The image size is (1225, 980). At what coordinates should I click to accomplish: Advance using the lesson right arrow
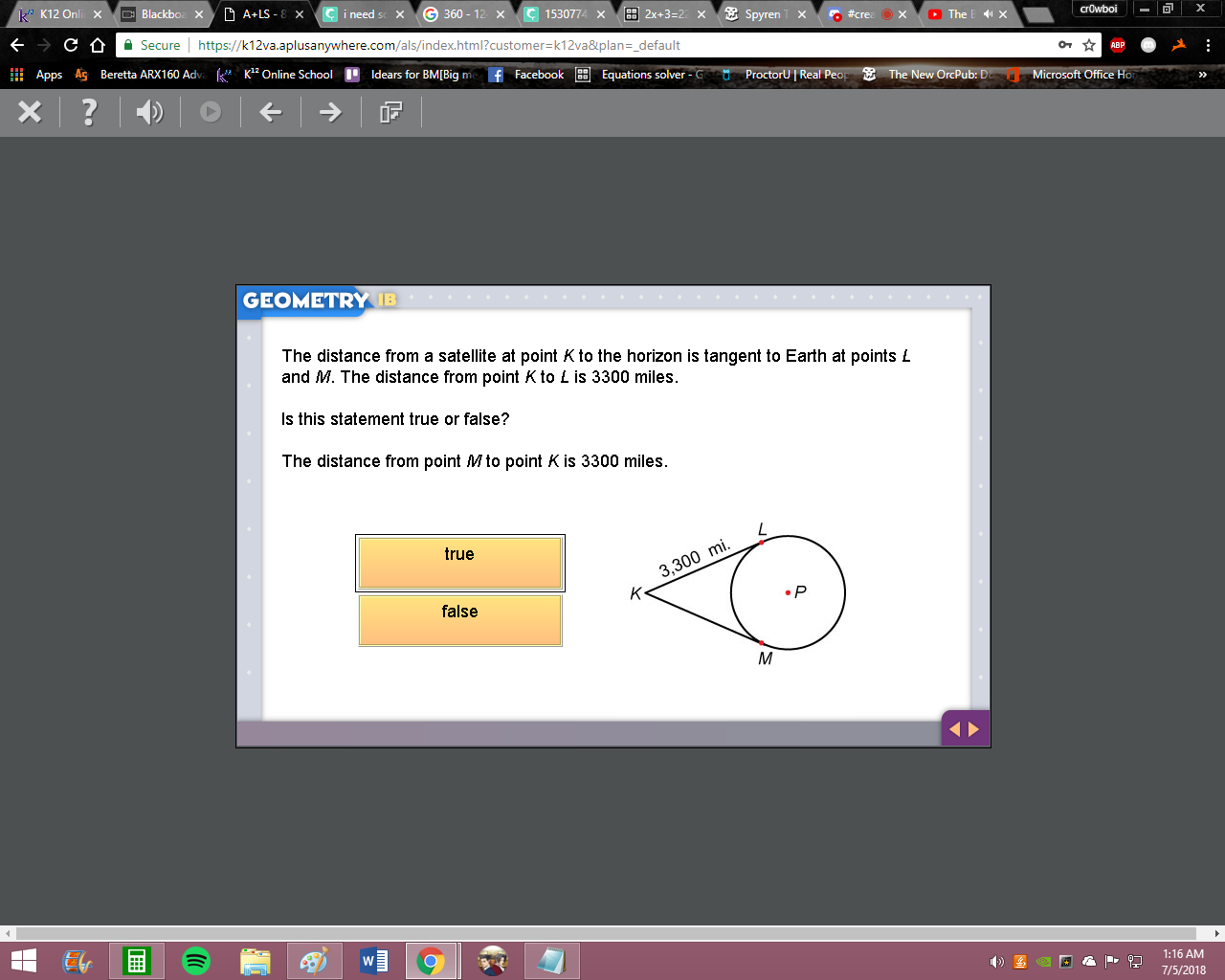[330, 112]
